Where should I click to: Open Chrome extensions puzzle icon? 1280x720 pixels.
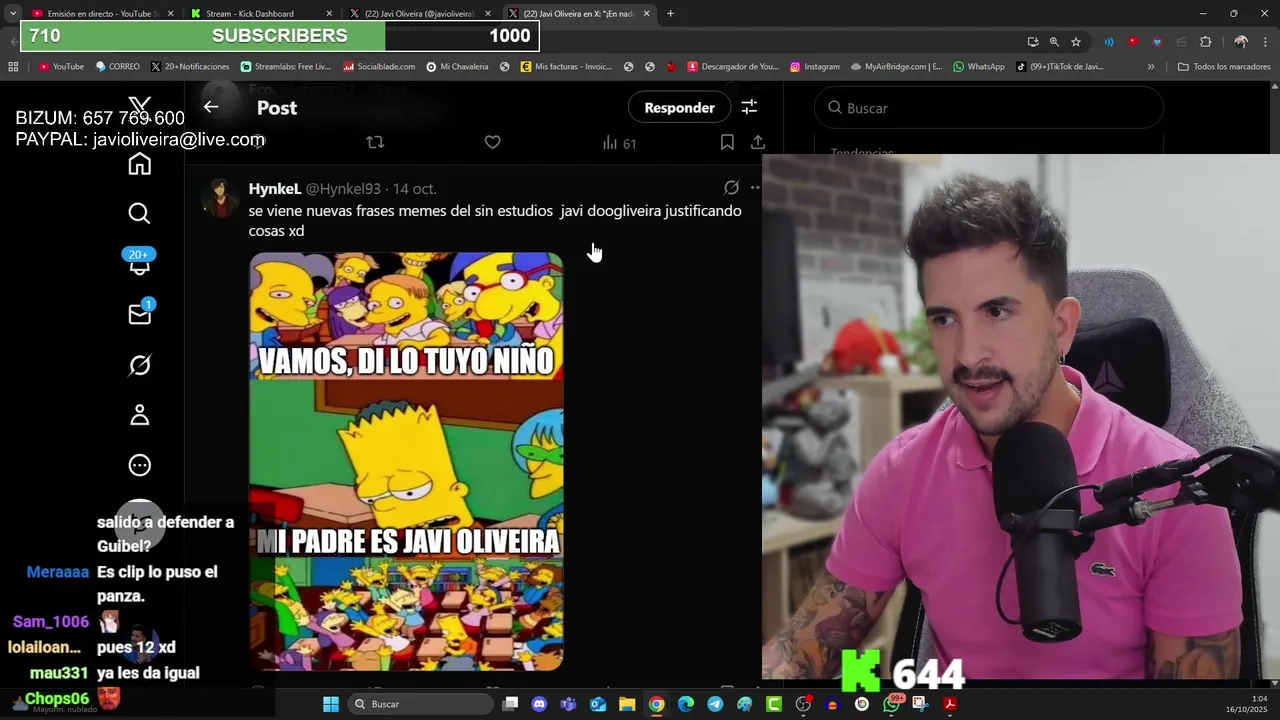tap(1205, 41)
